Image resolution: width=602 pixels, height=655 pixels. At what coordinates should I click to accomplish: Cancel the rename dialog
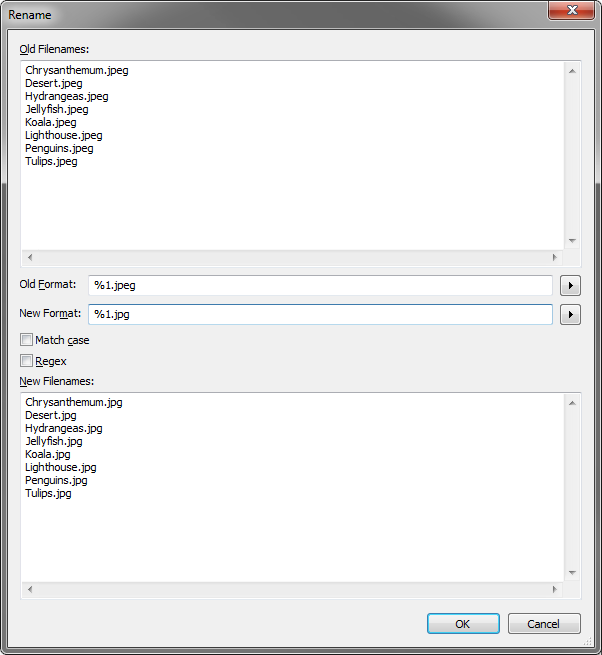(x=544, y=624)
